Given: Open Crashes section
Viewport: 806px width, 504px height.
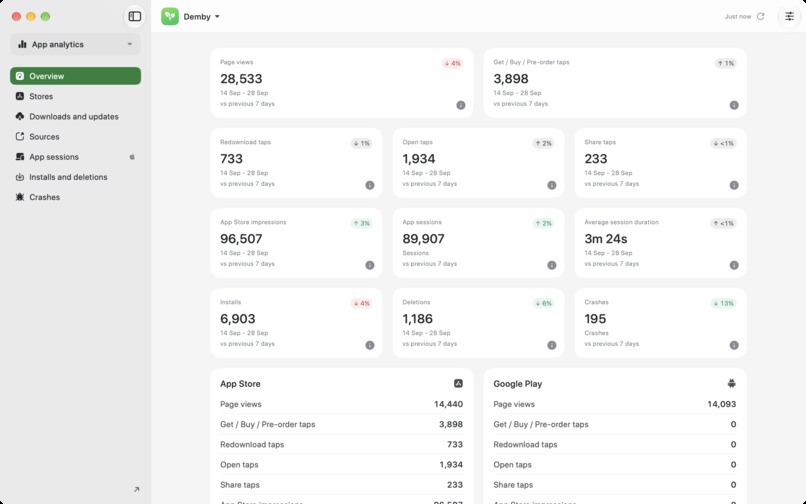Looking at the screenshot, I should [x=75, y=197].
